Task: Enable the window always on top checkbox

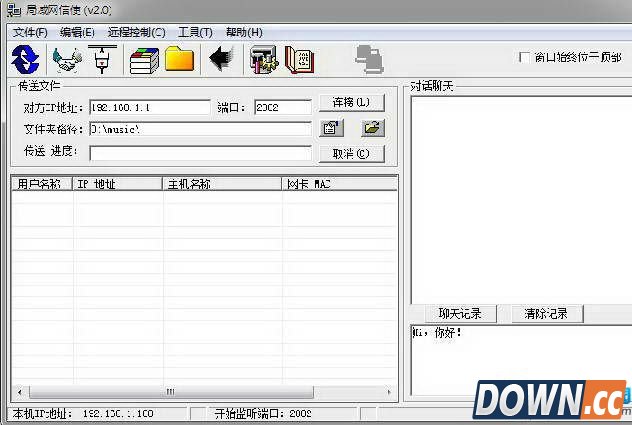Action: pos(524,58)
